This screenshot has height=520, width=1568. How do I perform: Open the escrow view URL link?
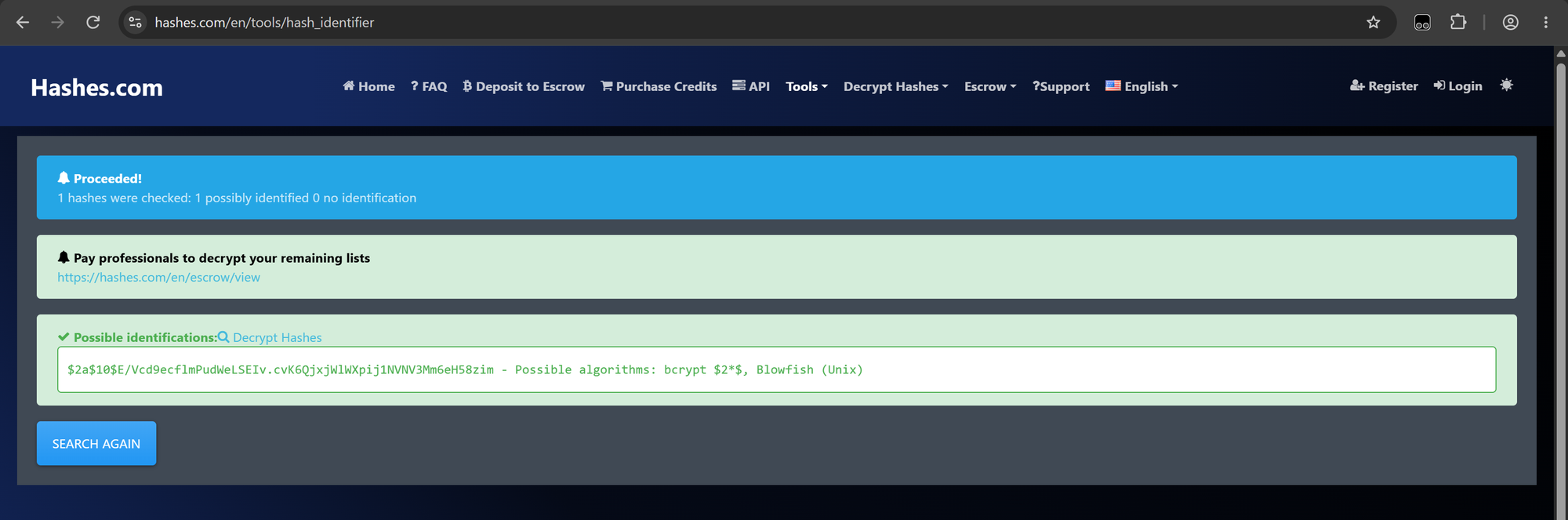158,277
